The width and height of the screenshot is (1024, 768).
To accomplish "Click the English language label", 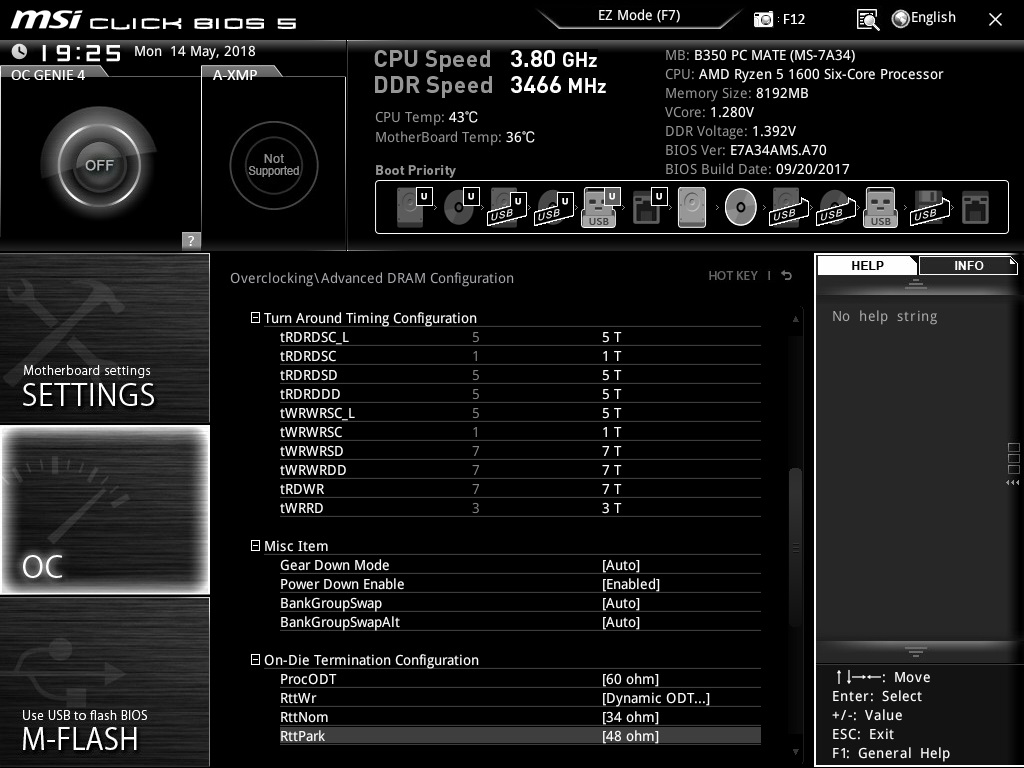I will 933,18.
